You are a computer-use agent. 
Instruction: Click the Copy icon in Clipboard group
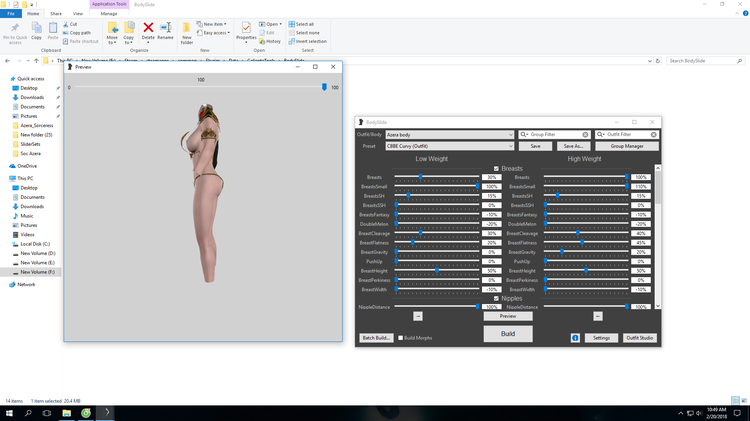point(36,28)
